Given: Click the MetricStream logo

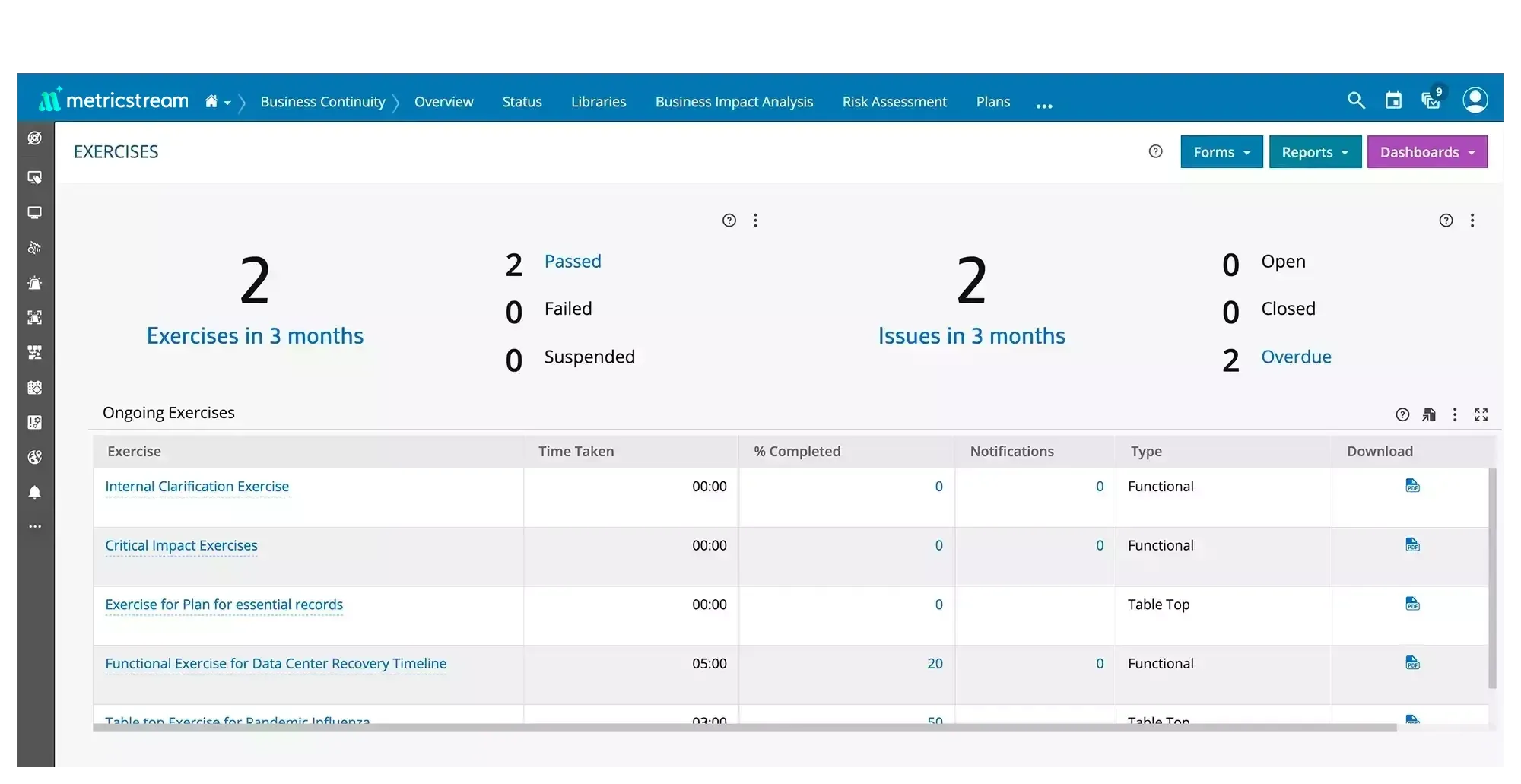Looking at the screenshot, I should [113, 100].
